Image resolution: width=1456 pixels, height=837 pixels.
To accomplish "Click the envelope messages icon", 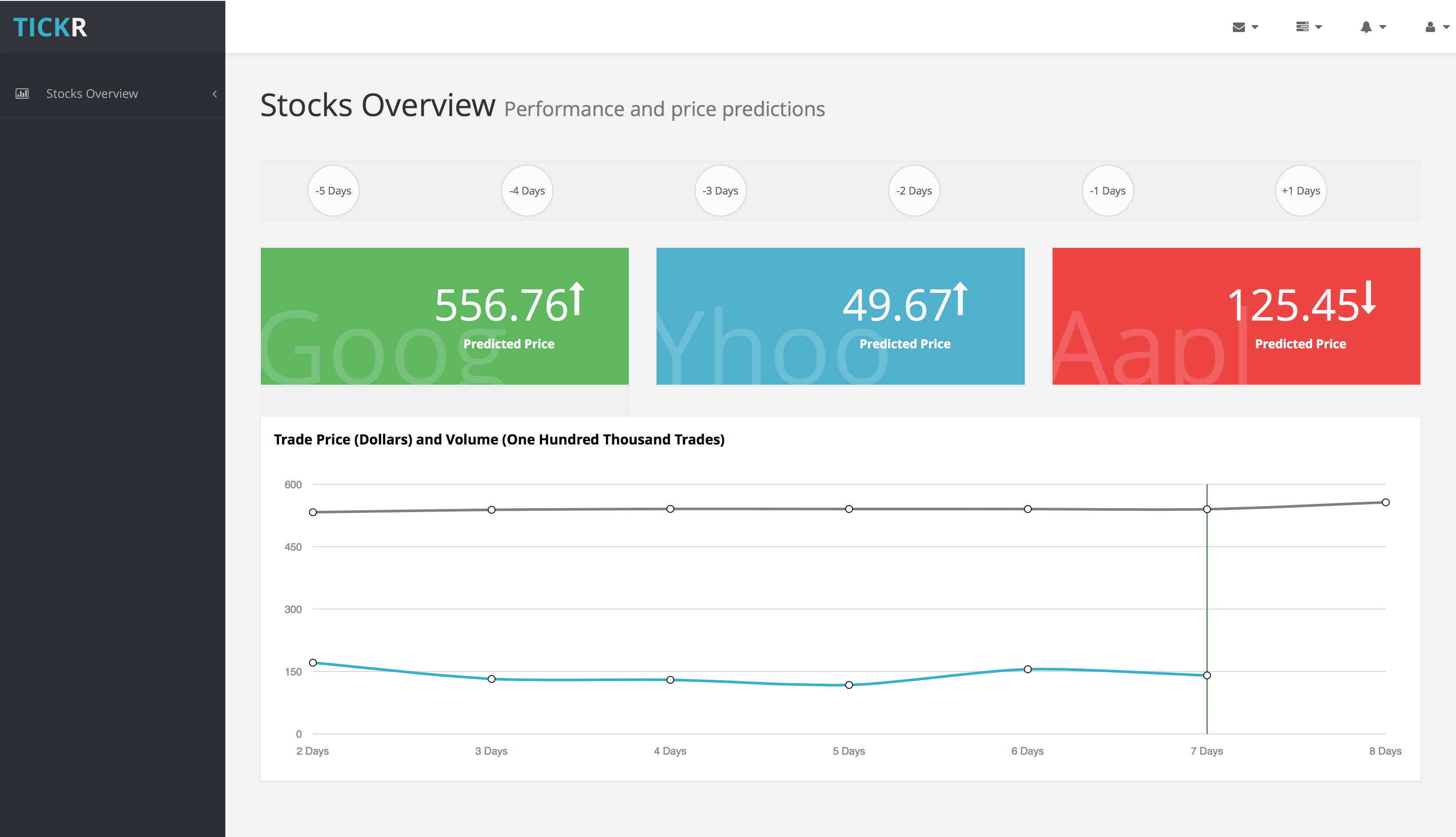I will 1239,27.
